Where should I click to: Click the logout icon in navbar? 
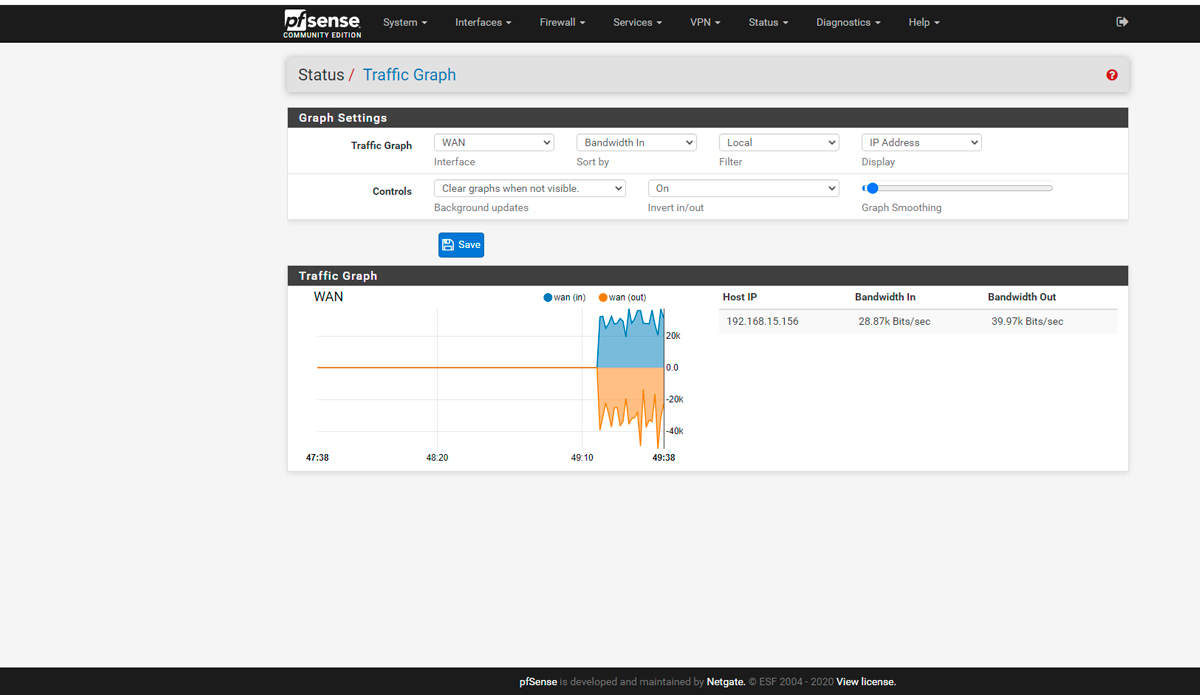[1122, 22]
